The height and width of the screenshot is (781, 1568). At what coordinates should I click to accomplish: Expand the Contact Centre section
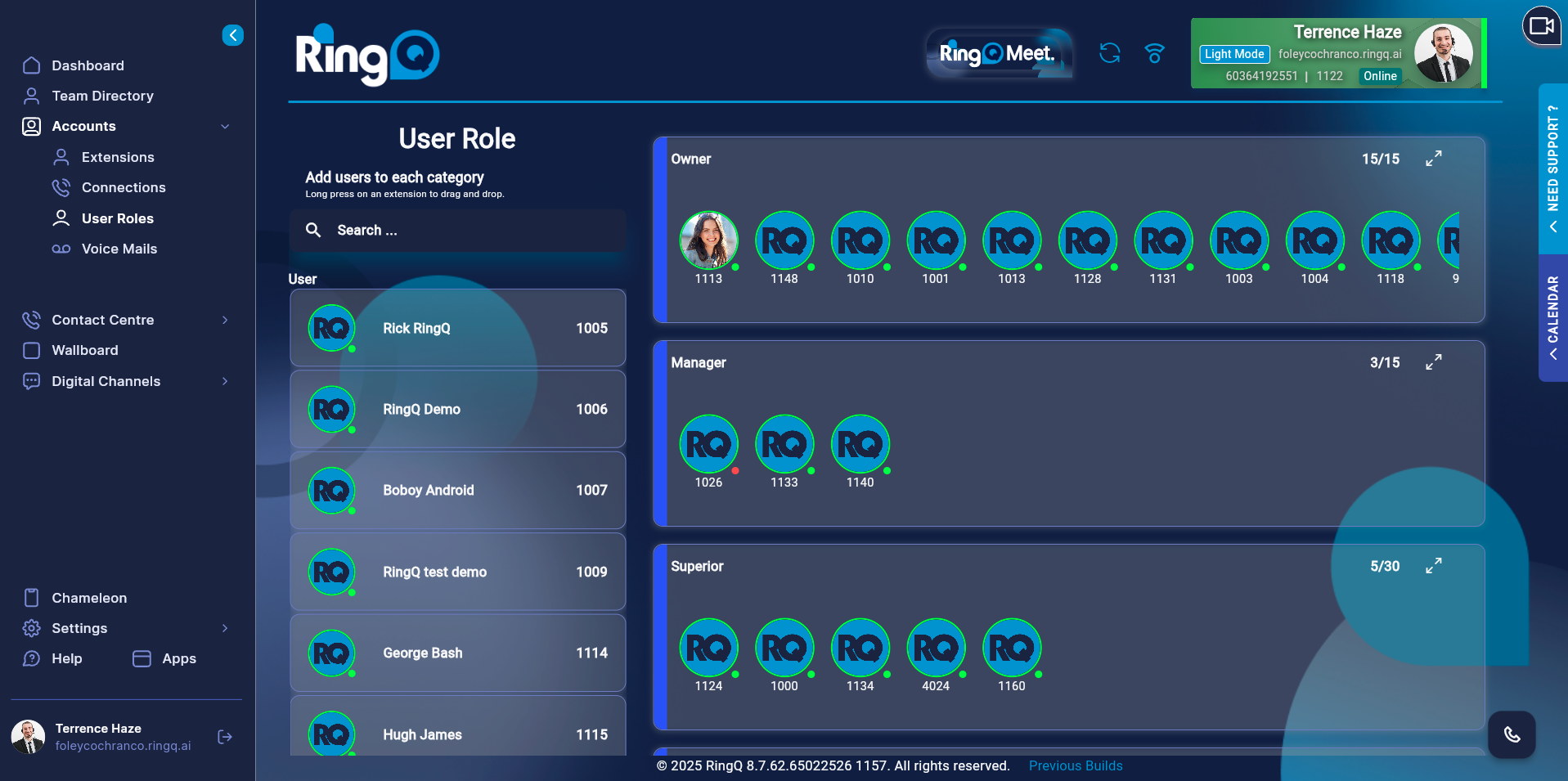pos(226,320)
